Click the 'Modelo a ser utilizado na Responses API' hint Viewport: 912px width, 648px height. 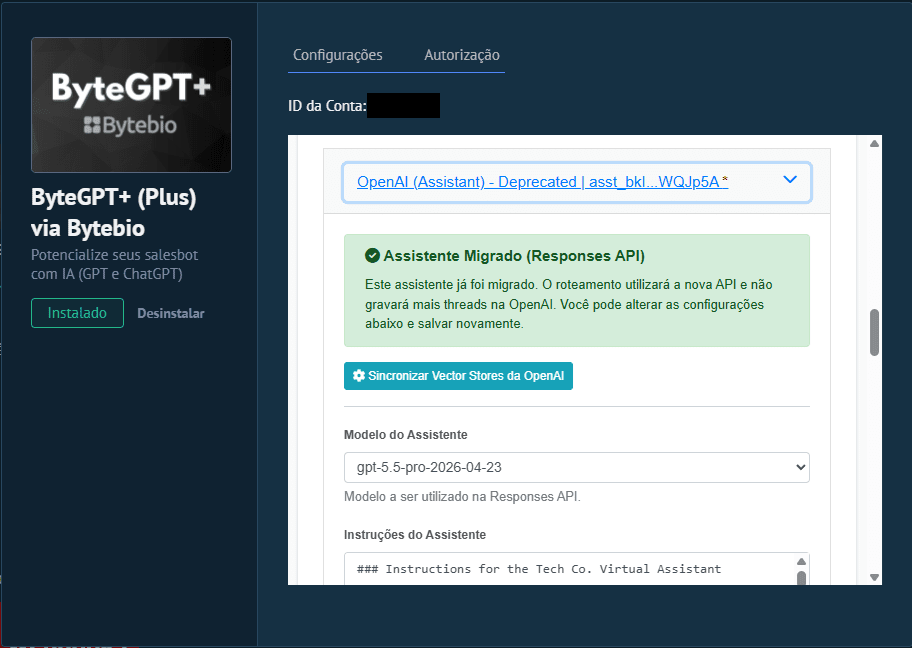coord(462,496)
